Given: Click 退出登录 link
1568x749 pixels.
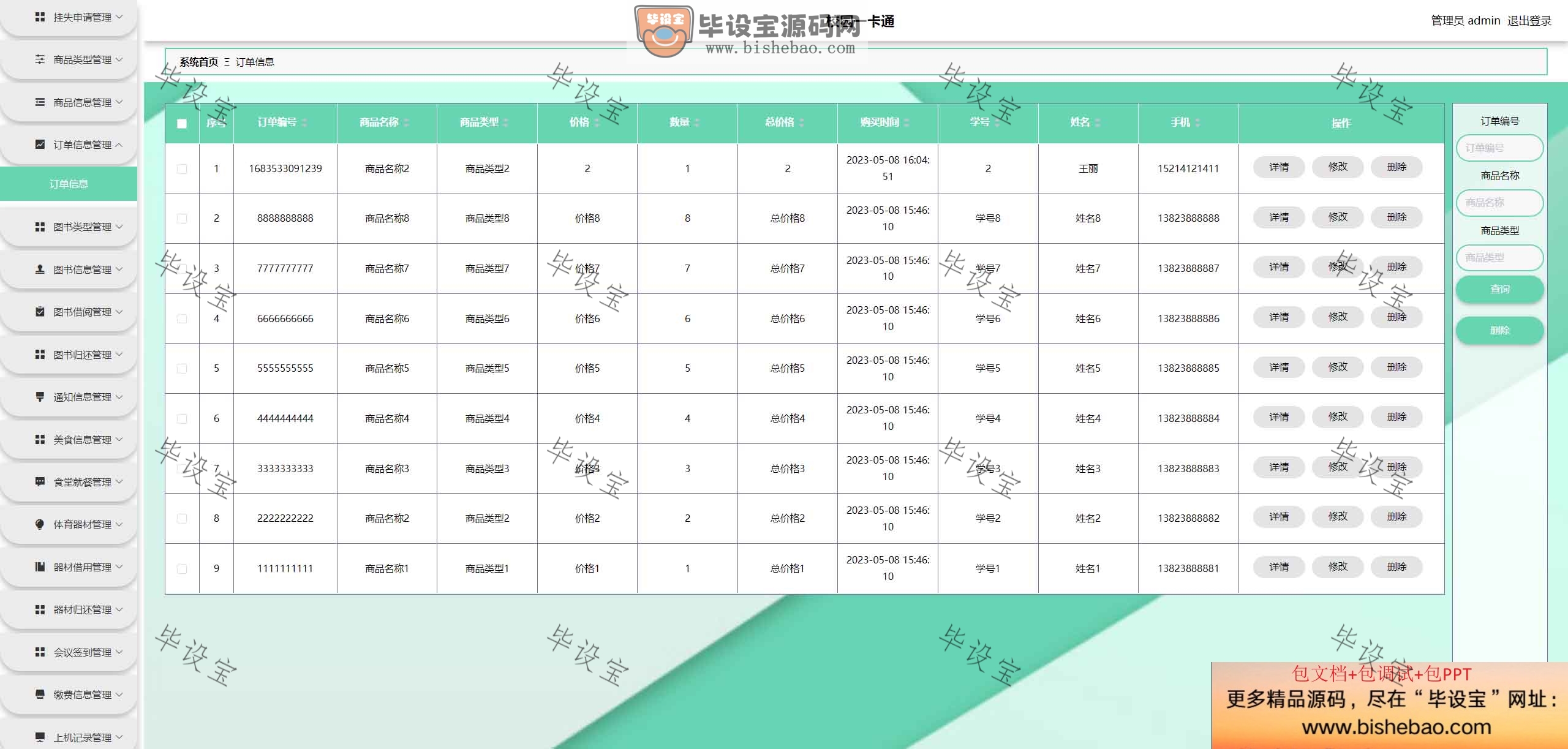Looking at the screenshot, I should click(x=1529, y=21).
